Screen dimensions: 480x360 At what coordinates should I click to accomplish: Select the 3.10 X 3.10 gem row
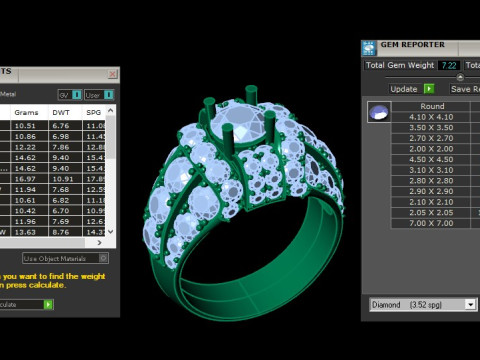pyautogui.click(x=431, y=170)
